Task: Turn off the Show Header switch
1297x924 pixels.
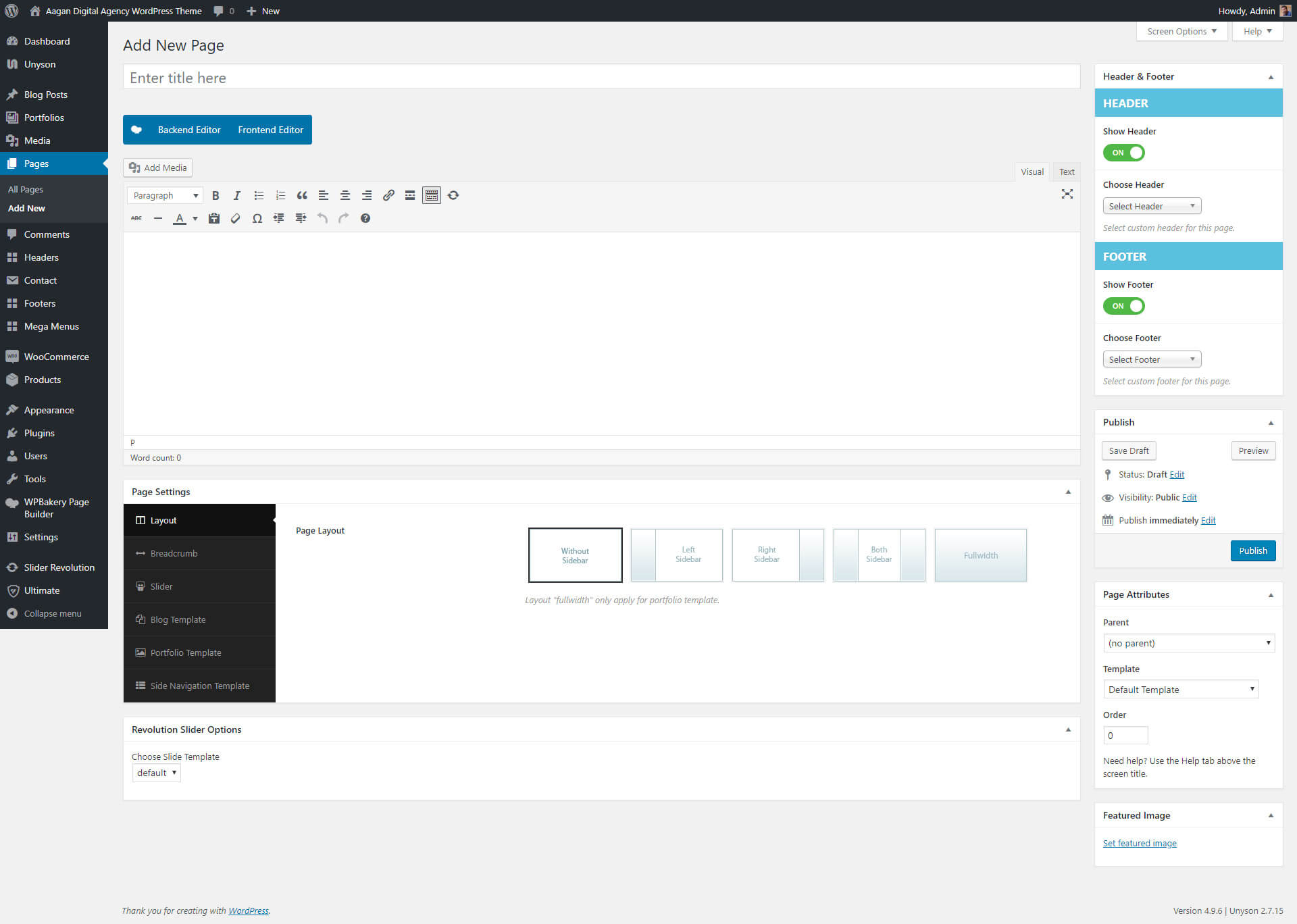Action: point(1124,153)
